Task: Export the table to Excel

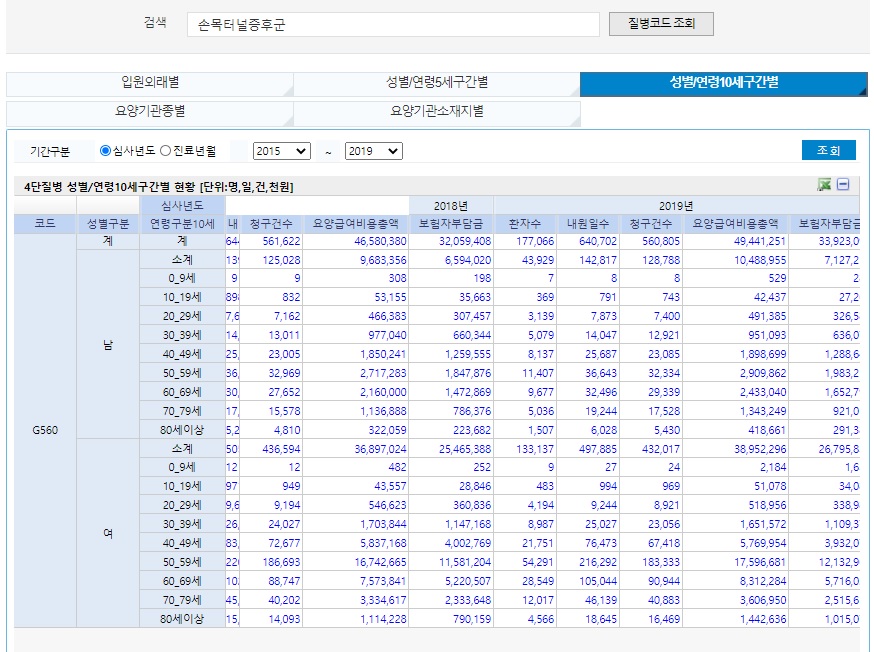Action: 824,185
